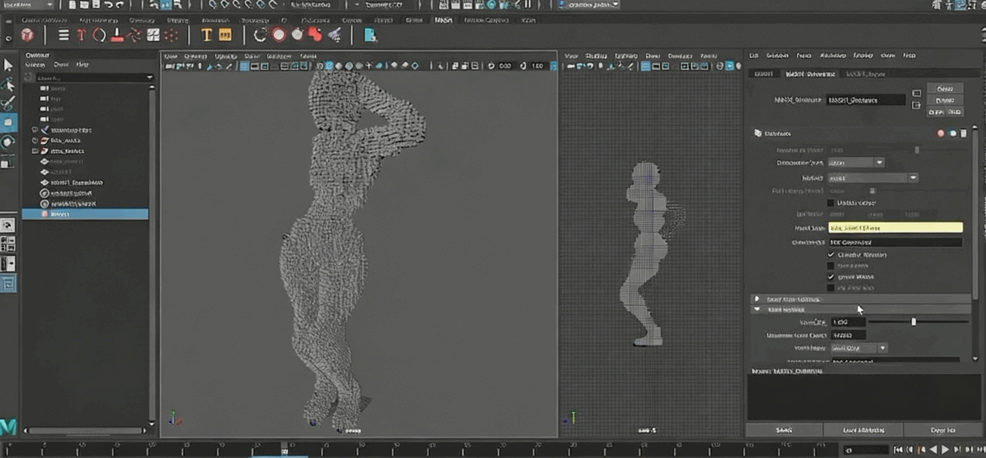
Task: Open the Outliner search field dropdown arrow
Action: pyautogui.click(x=150, y=77)
